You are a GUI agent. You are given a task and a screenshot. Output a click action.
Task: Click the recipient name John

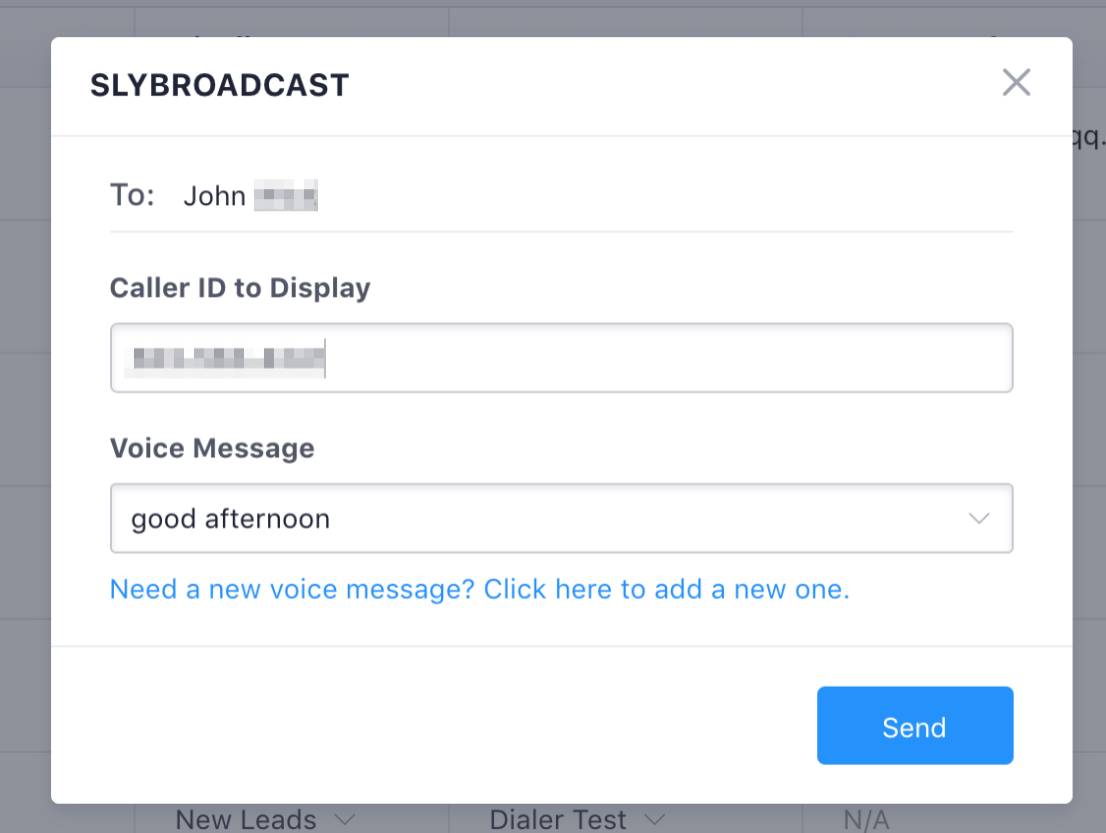click(x=214, y=196)
